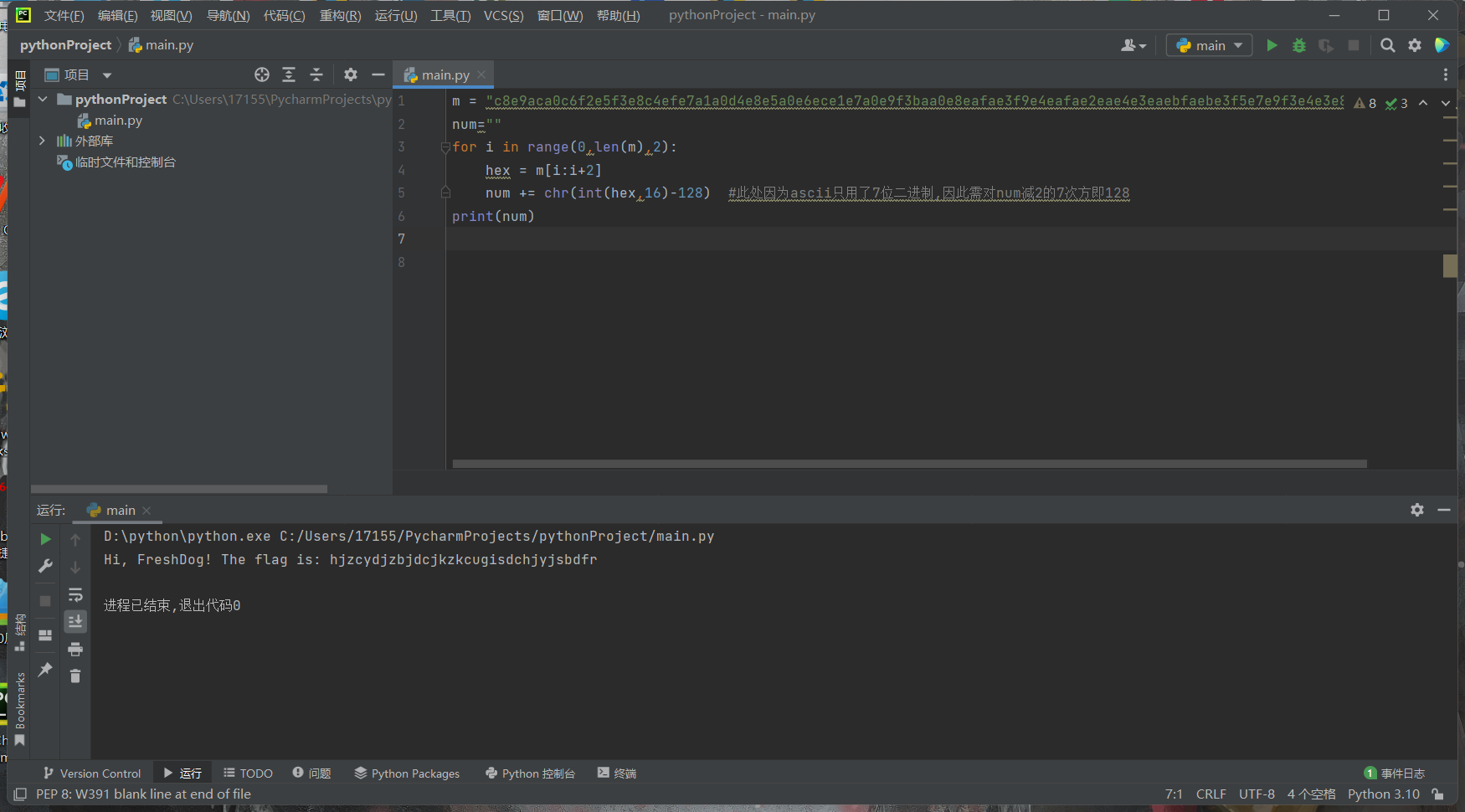Rerun the program from the run panel
Screen dimensions: 1465x812
tap(46, 539)
